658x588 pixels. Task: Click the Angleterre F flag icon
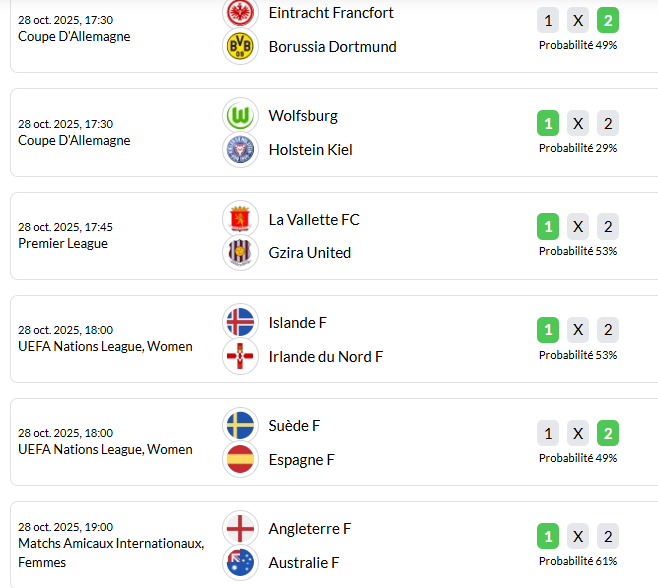tap(240, 529)
